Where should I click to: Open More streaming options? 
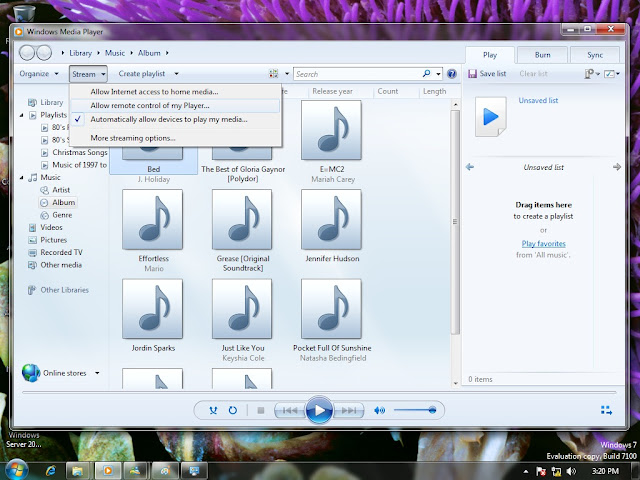coord(176,138)
